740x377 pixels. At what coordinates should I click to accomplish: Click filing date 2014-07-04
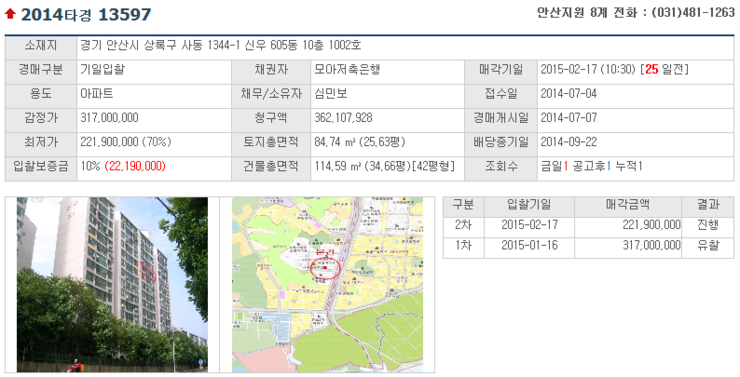click(x=569, y=93)
